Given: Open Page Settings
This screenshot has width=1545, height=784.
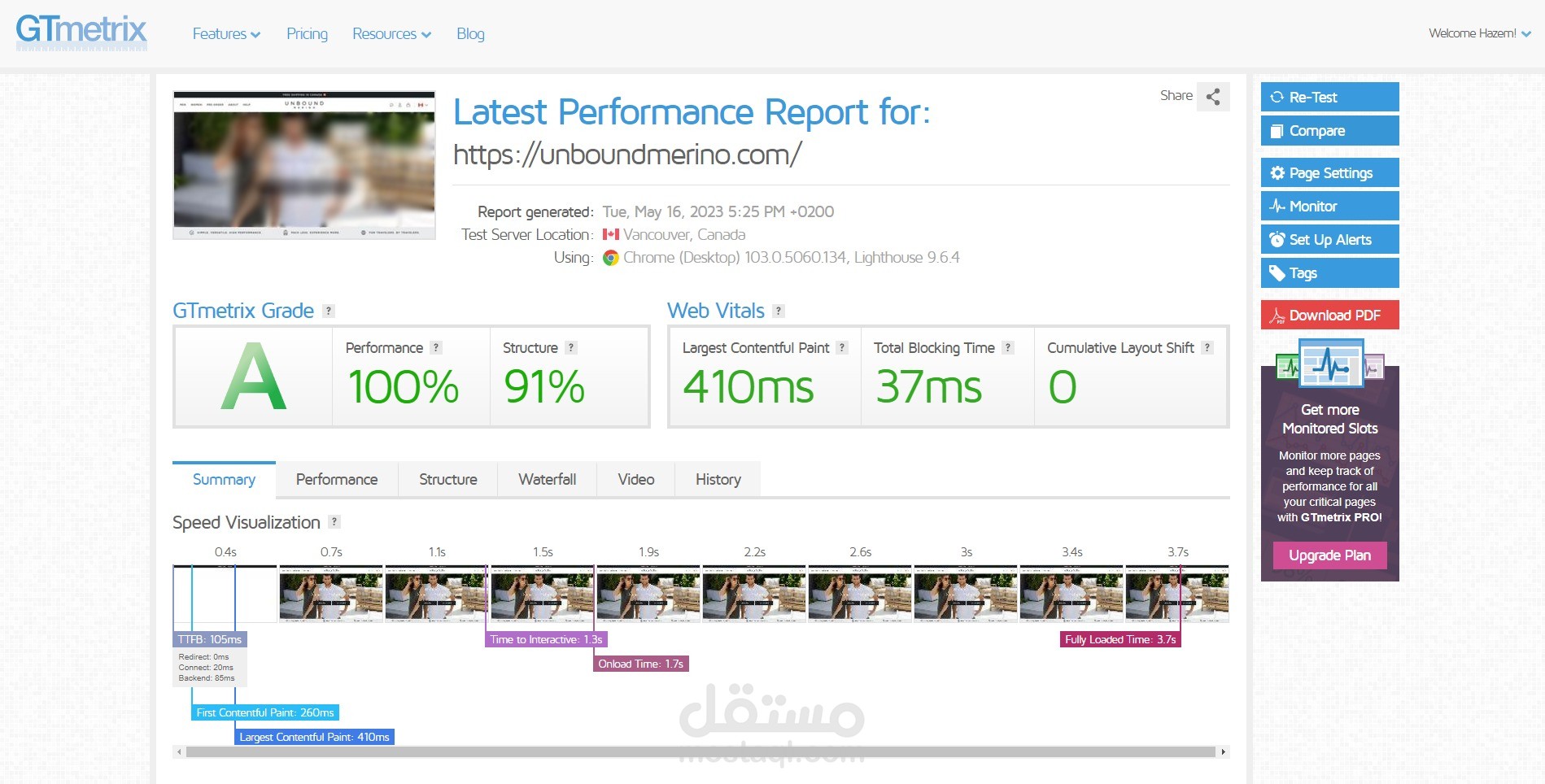Looking at the screenshot, I should coord(1330,172).
